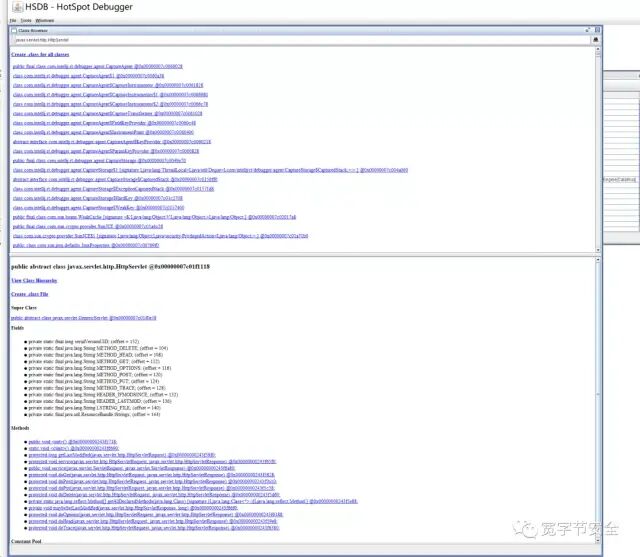
Task: Open the CaptureStorage$HardKey class link
Action: [x=98, y=198]
